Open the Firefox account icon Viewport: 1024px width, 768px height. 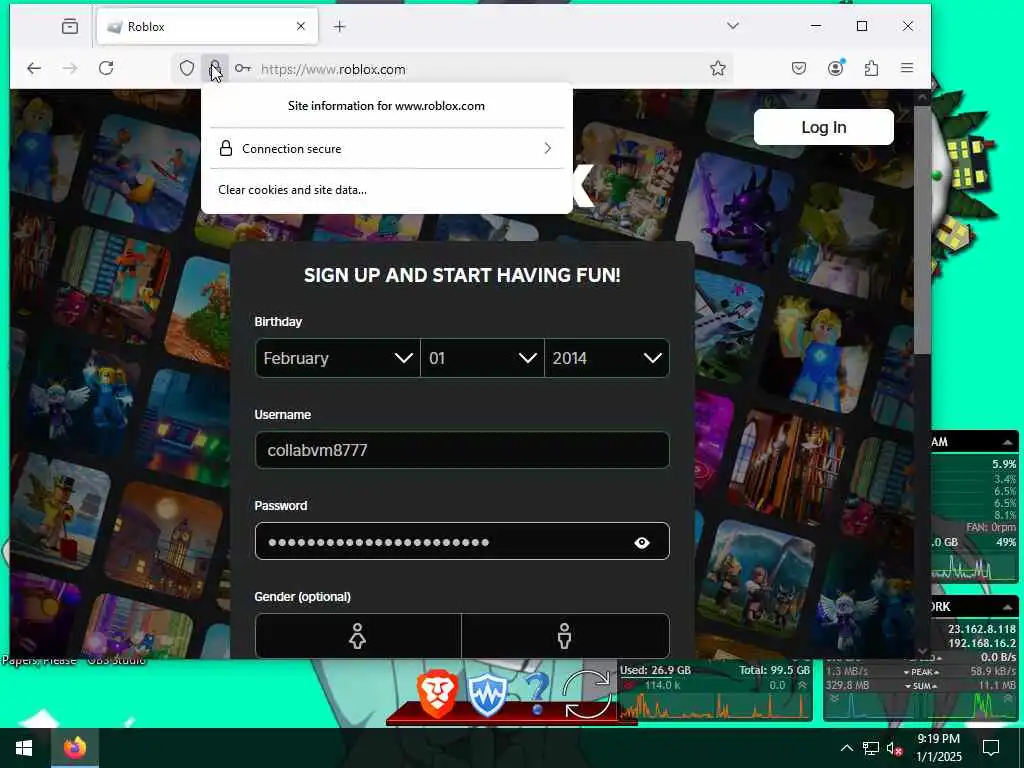835,68
